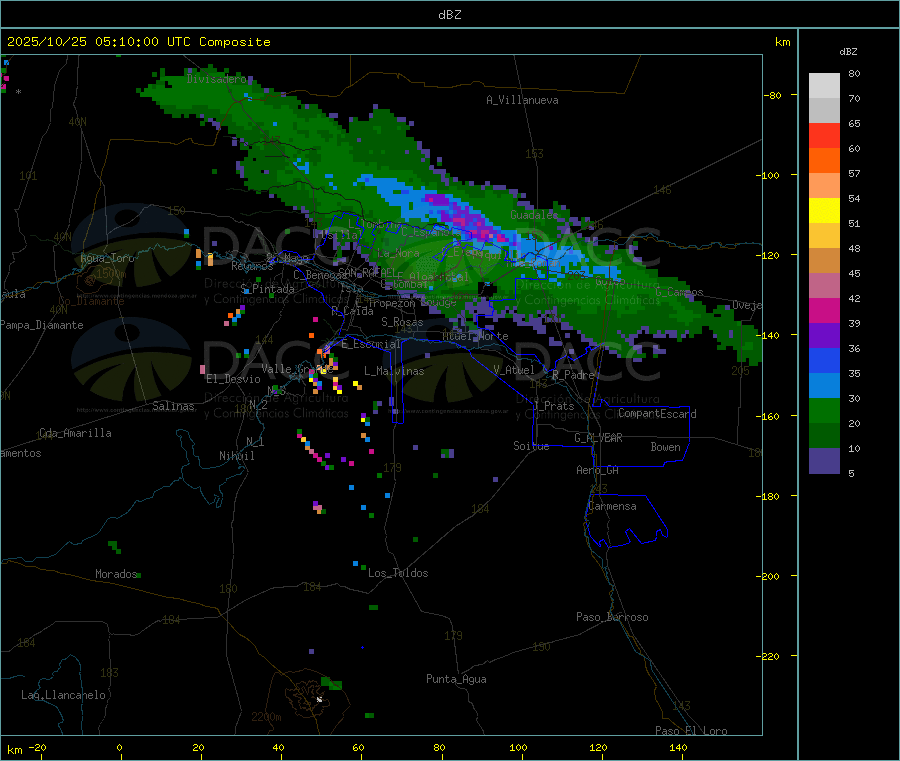Click the Atuel_Norte map label
This screenshot has width=900, height=761.
[475, 336]
